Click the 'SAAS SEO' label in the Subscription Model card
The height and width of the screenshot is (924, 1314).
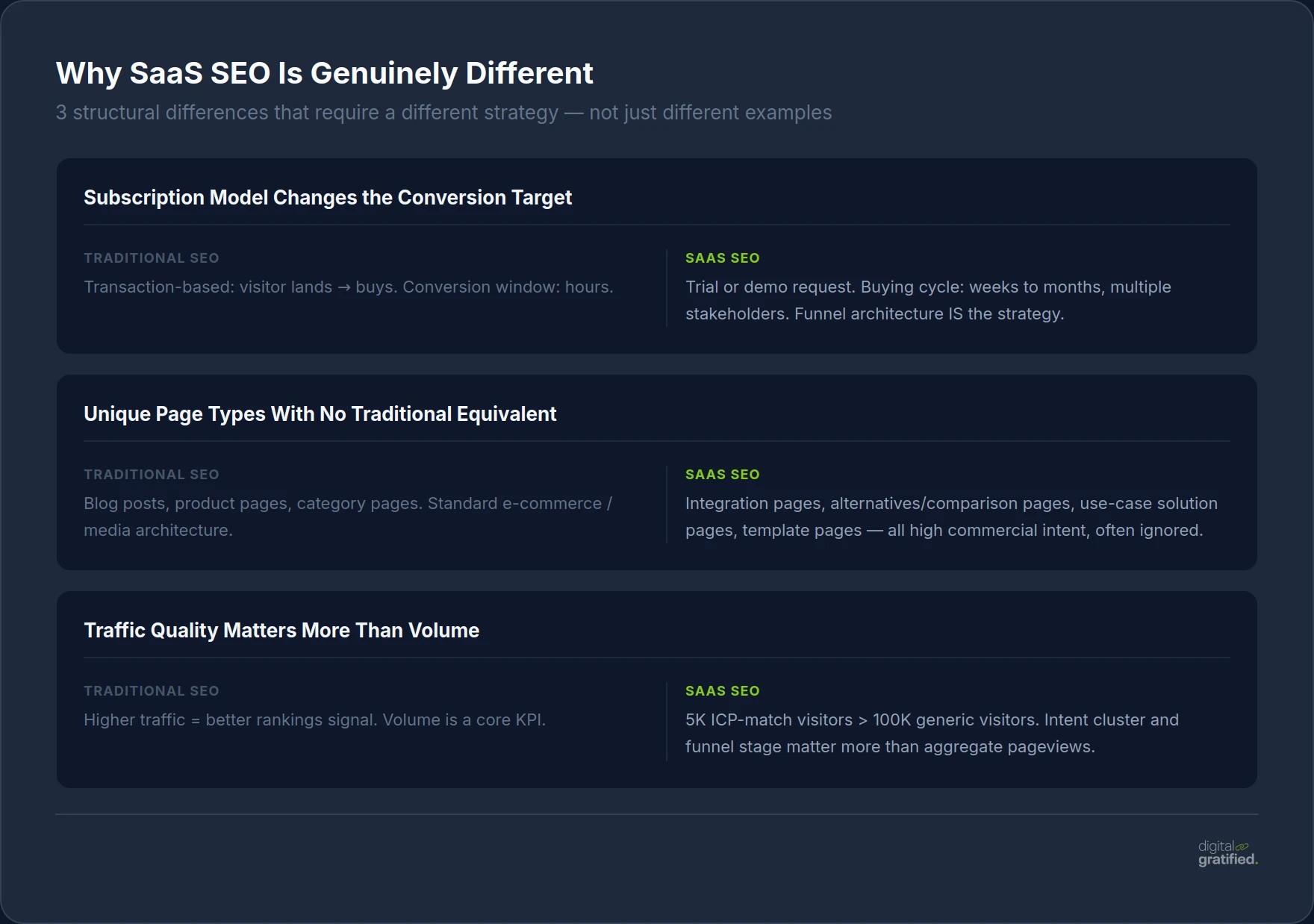click(723, 258)
